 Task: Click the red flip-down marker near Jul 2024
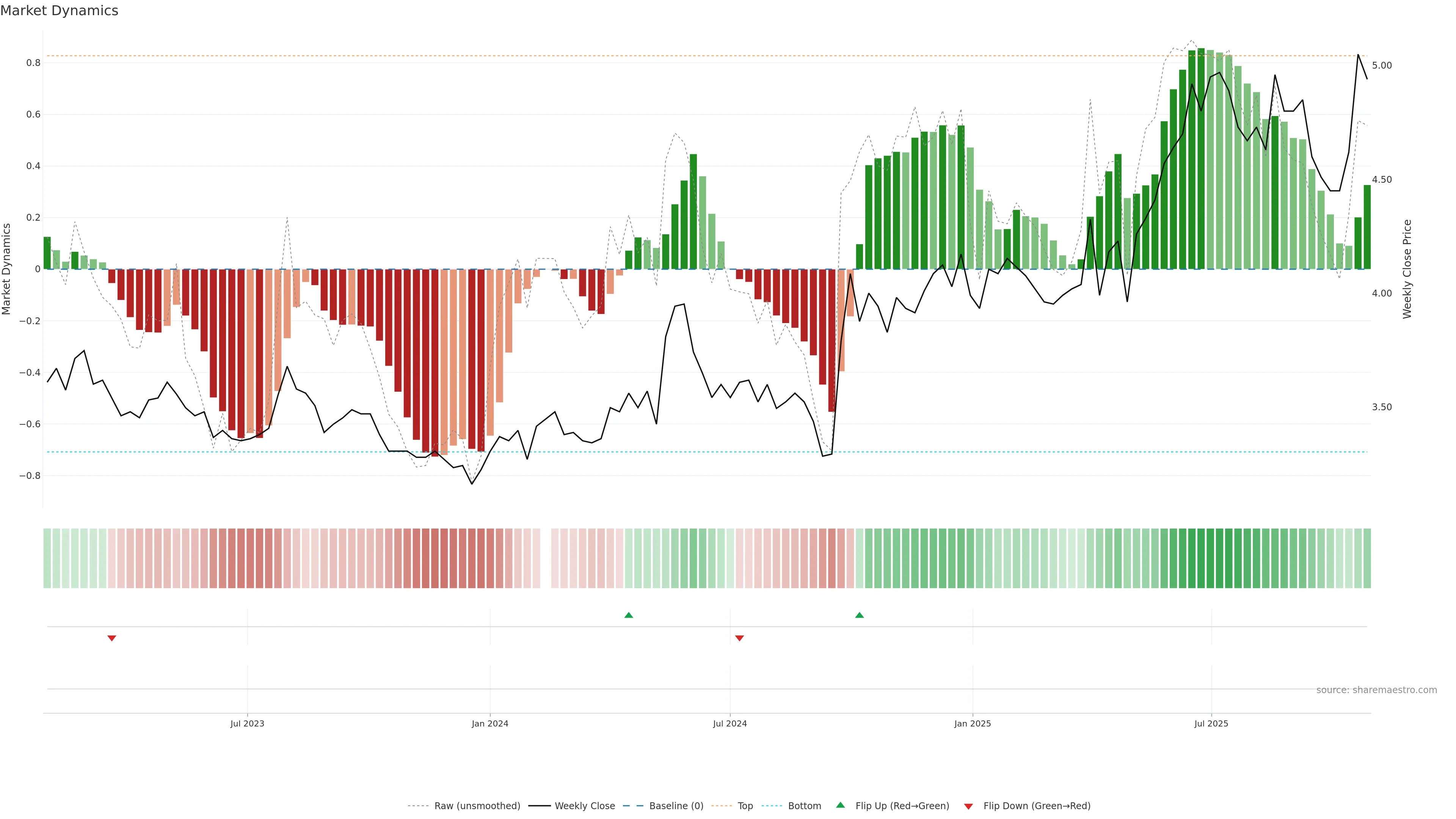[739, 638]
